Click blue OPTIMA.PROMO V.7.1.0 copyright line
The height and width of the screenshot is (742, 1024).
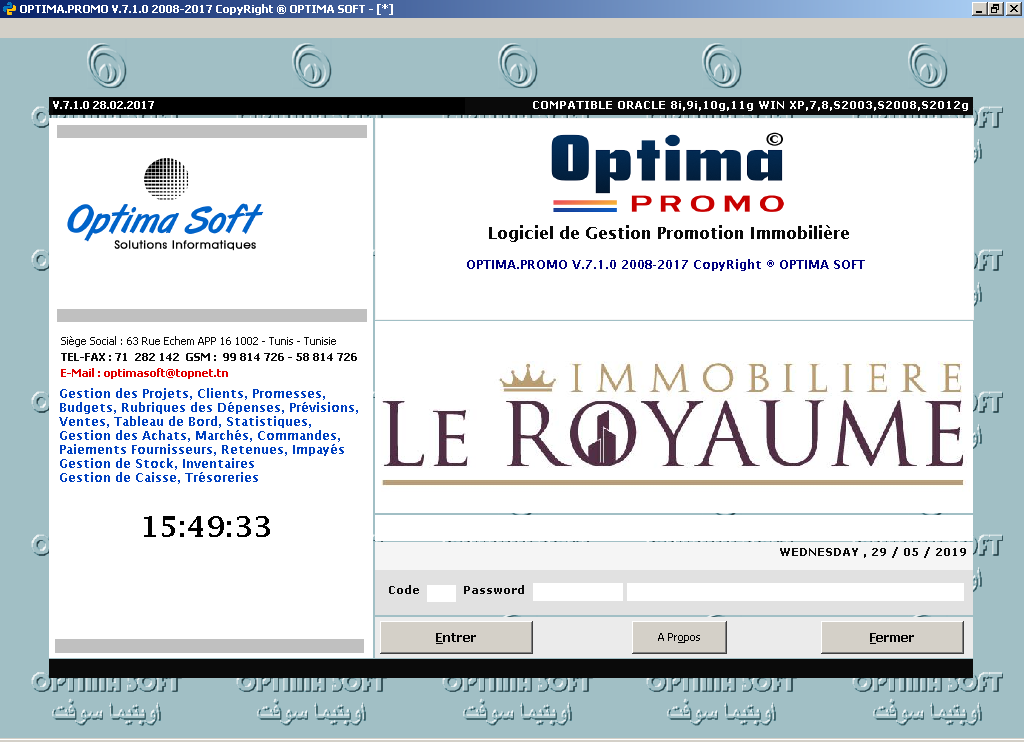pyautogui.click(x=665, y=265)
